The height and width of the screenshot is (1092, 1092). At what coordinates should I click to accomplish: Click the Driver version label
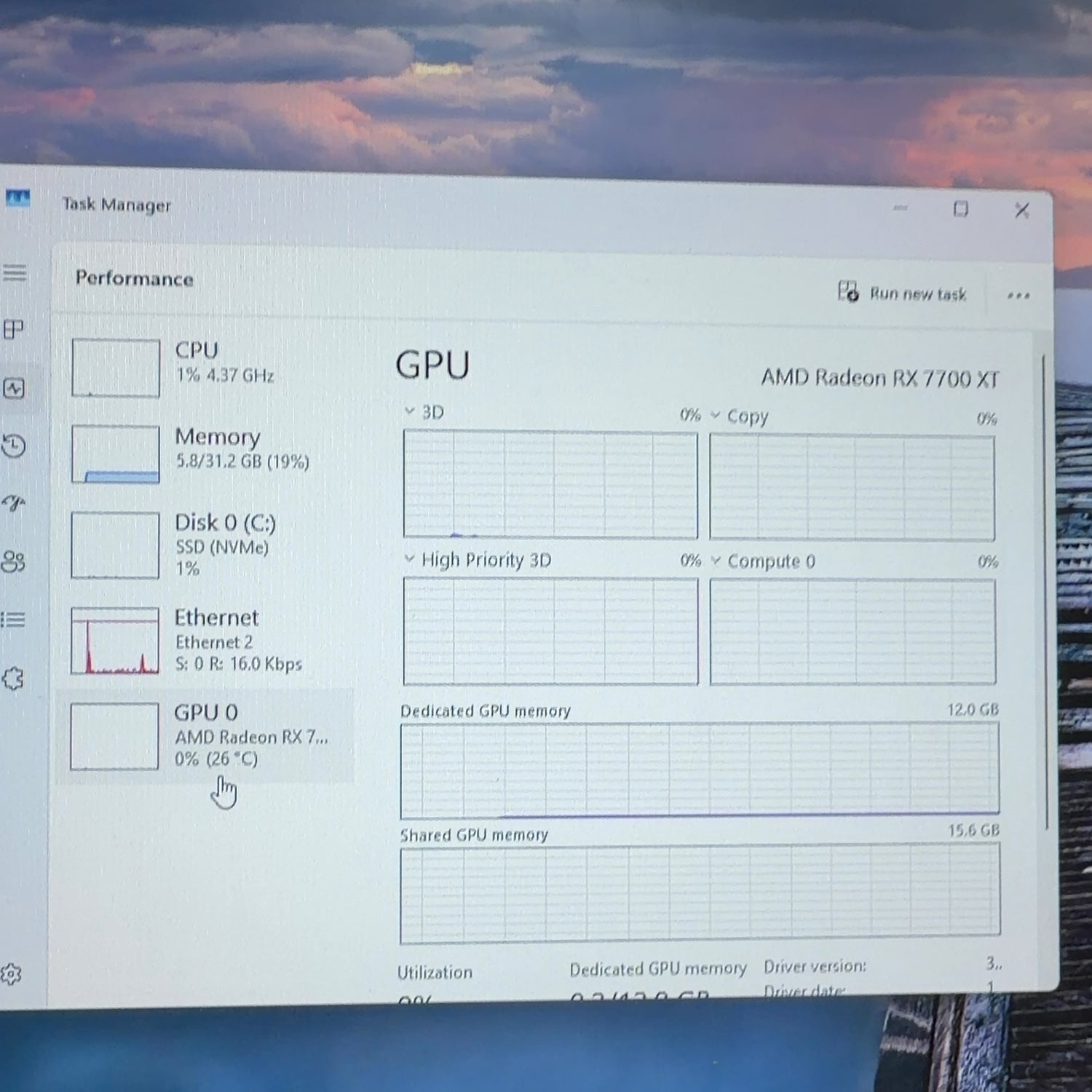click(815, 966)
